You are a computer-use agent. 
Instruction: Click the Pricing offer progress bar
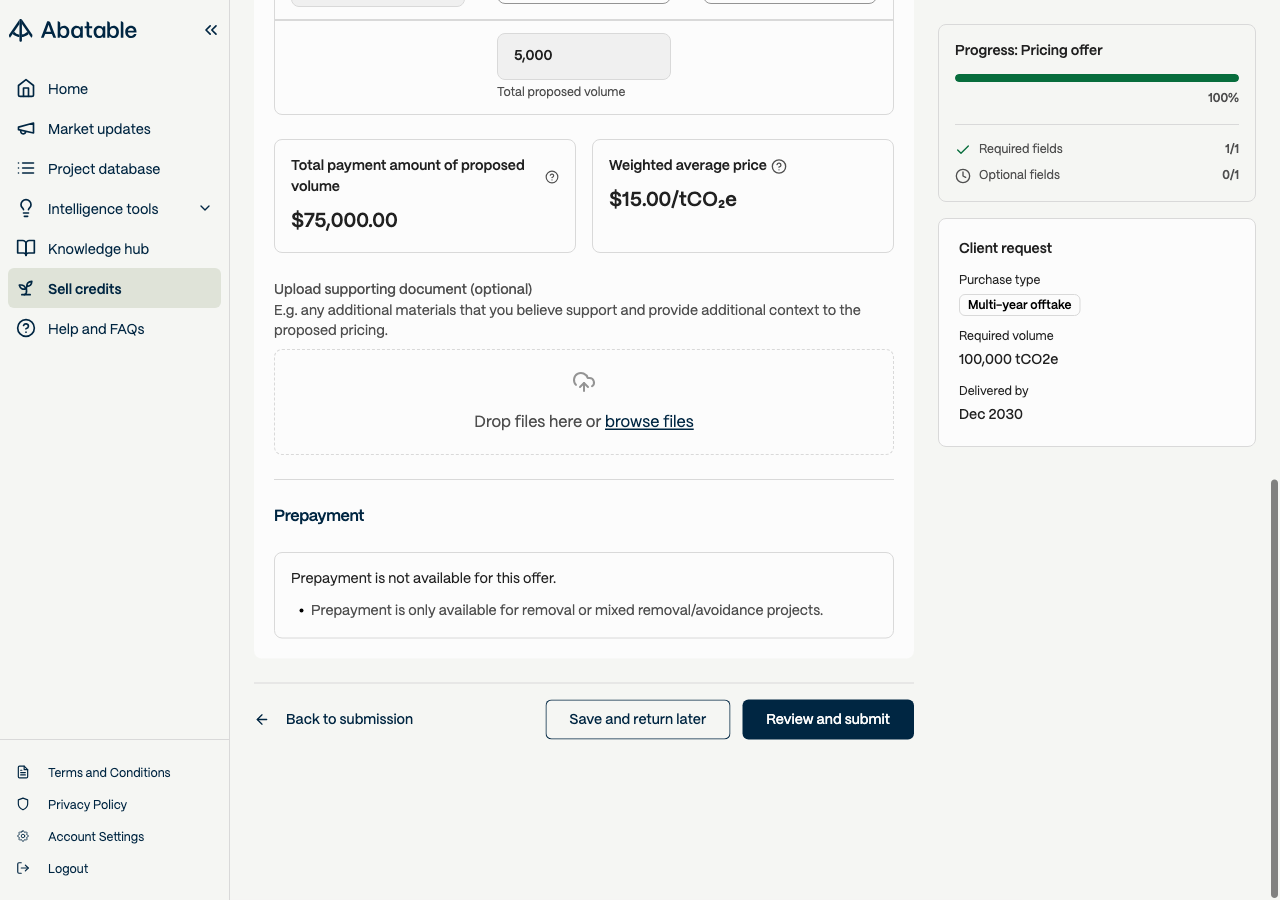click(1097, 78)
